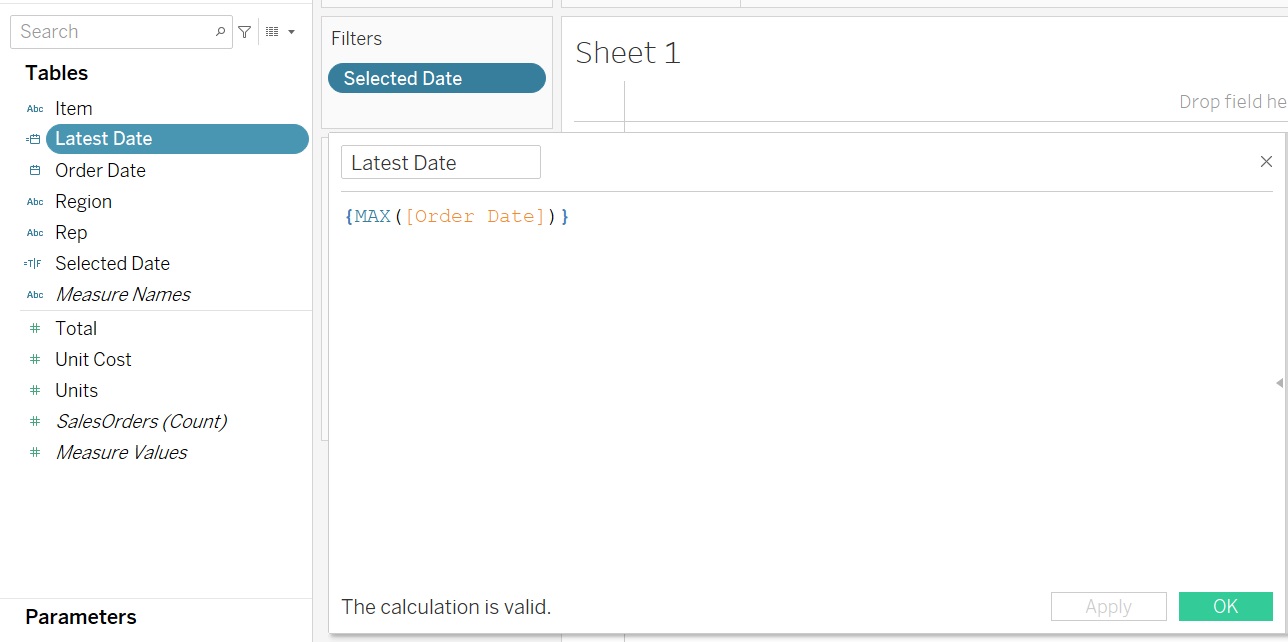The image size is (1288, 642).
Task: Click the calendar icon beside Order Date
Action: pos(35,170)
